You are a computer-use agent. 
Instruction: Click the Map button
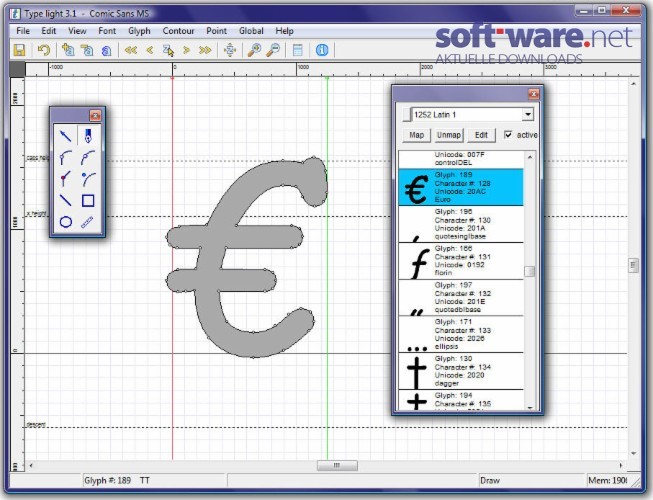pos(416,135)
